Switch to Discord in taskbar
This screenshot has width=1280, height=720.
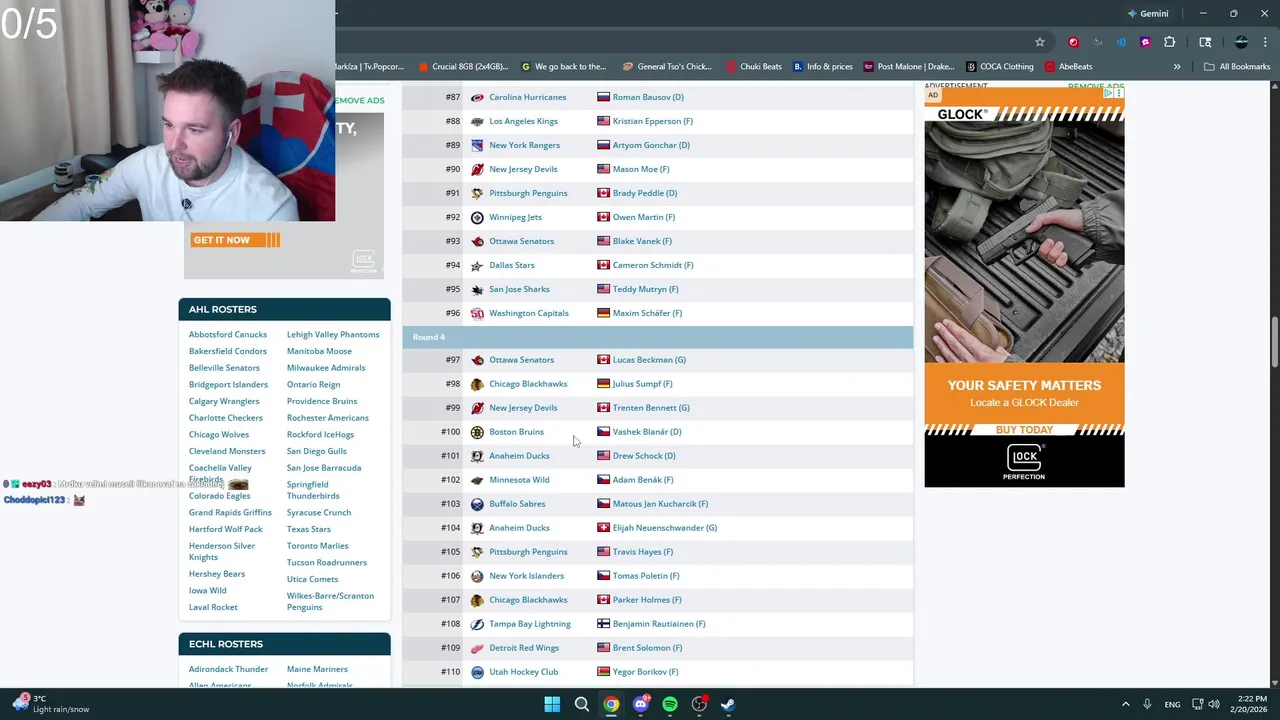tap(640, 704)
